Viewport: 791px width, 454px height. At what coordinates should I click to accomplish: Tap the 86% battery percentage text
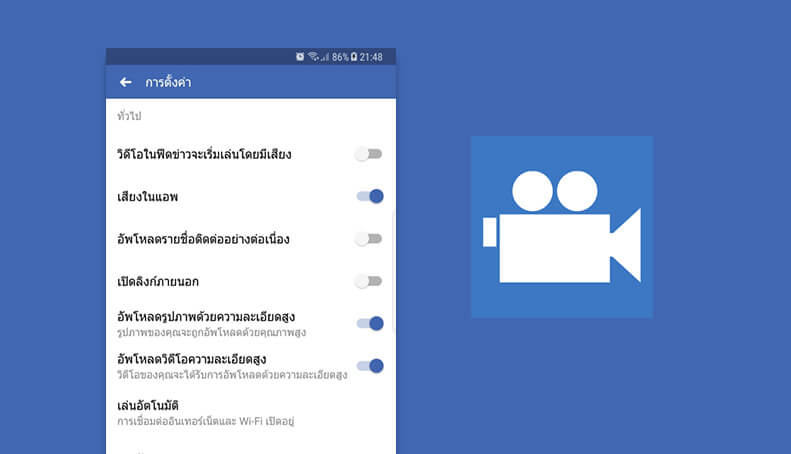pos(340,57)
